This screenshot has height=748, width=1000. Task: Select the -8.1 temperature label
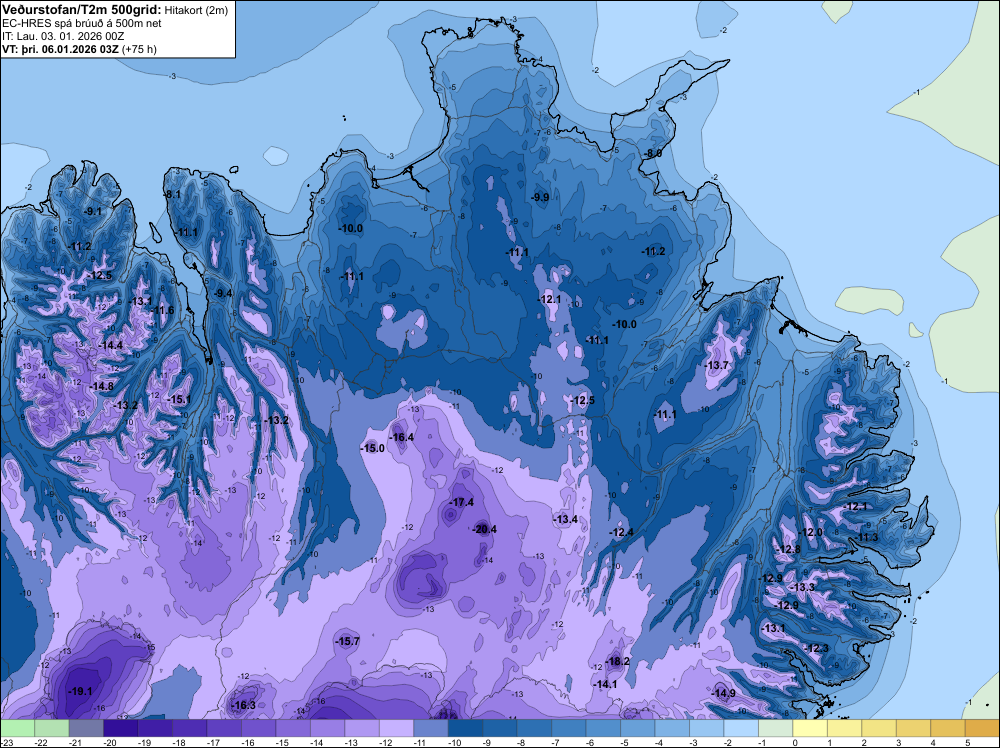point(173,194)
